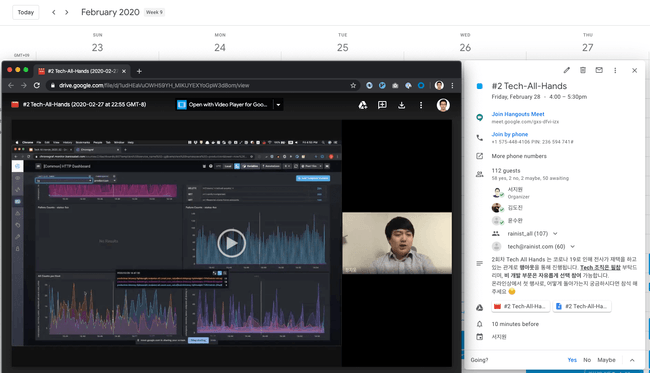650x373 pixels.
Task: Click the Drive icon beside the attachments
Action: (480, 308)
